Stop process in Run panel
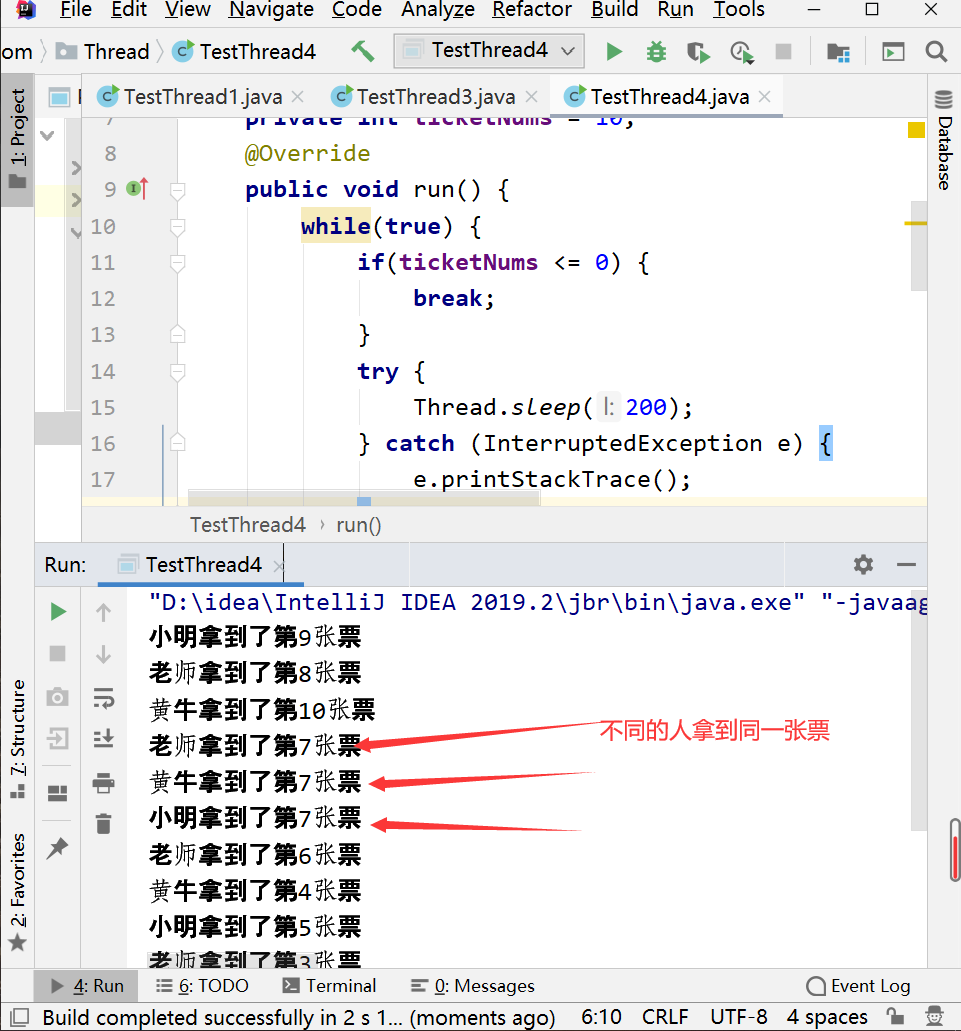 [58, 653]
